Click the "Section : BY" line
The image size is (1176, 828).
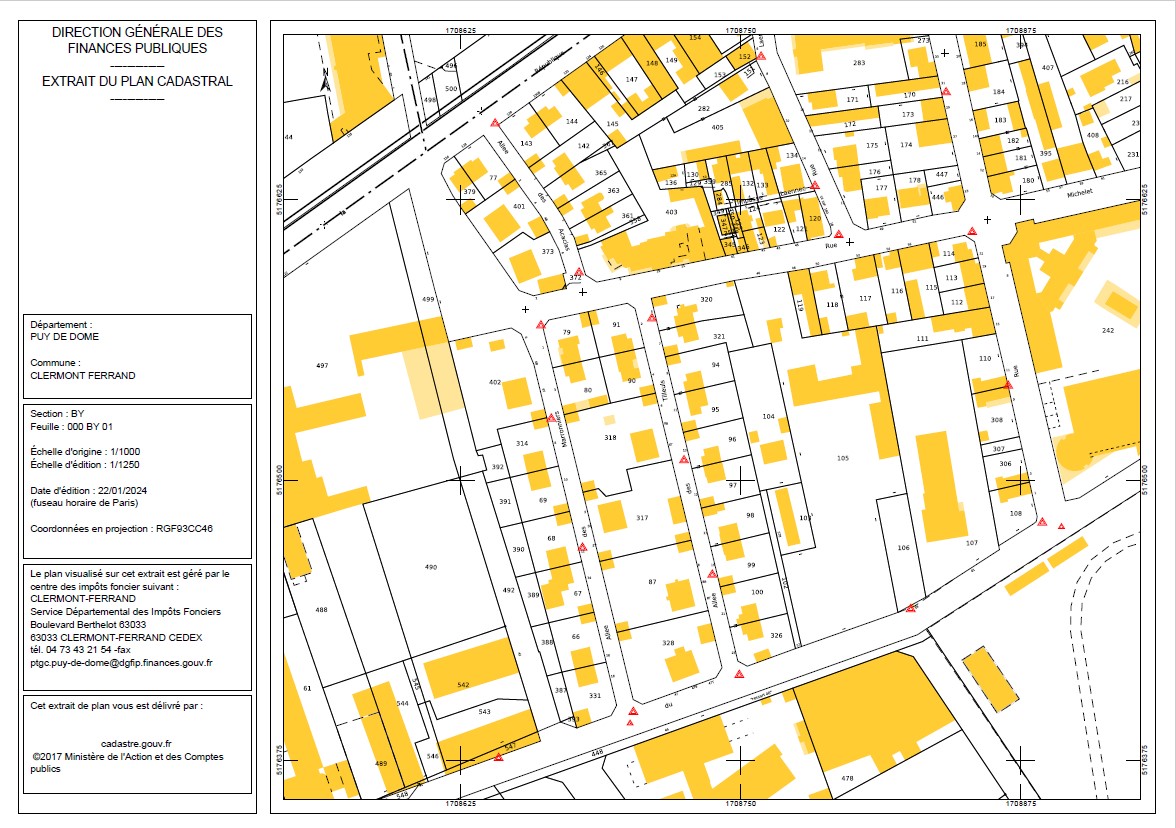point(57,414)
